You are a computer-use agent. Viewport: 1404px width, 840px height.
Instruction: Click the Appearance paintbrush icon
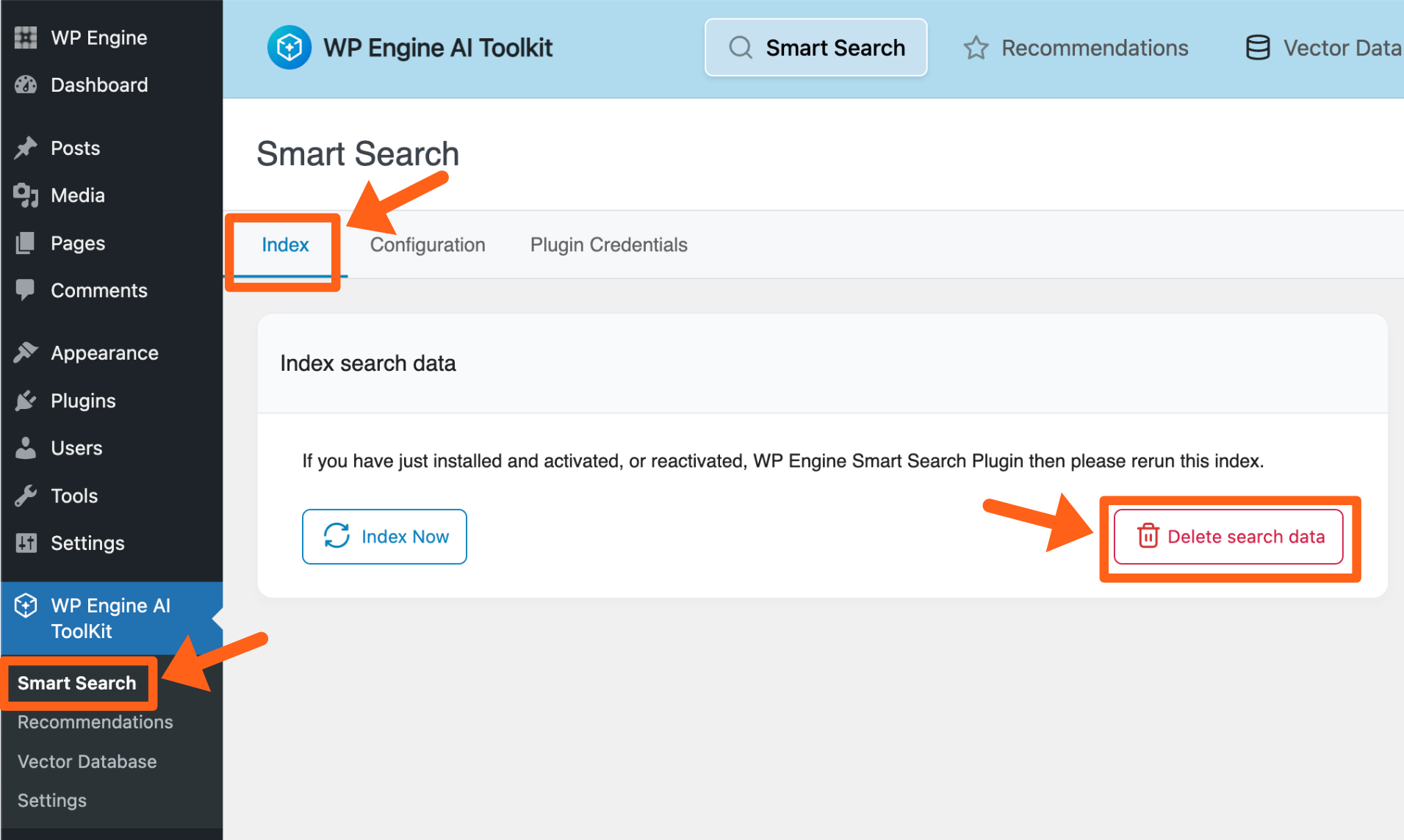click(x=26, y=353)
